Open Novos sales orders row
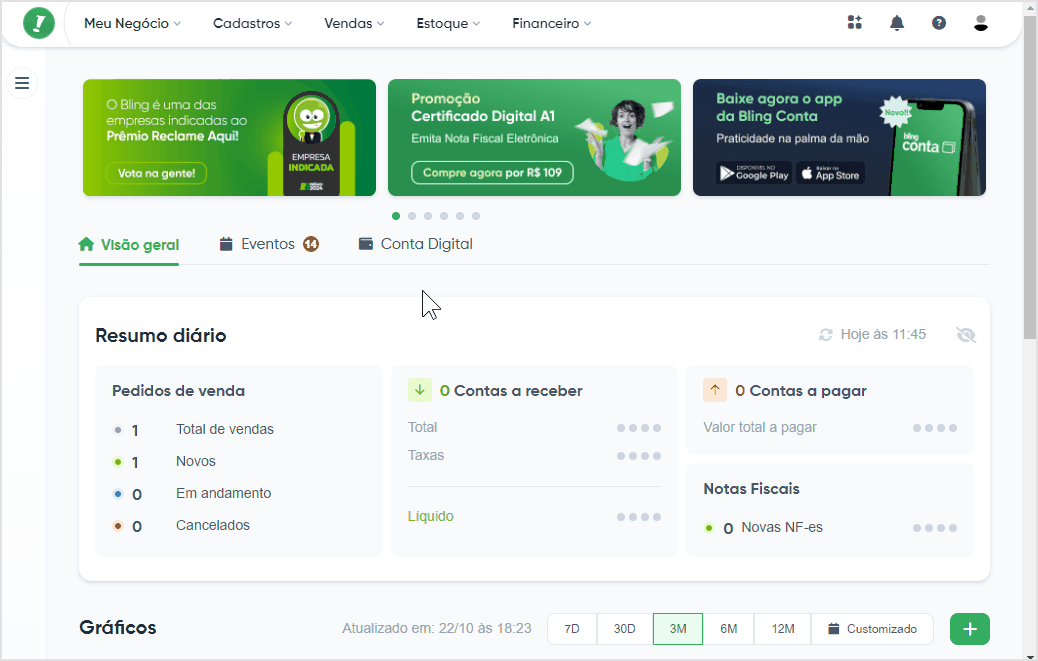The image size is (1038, 661). (164, 461)
